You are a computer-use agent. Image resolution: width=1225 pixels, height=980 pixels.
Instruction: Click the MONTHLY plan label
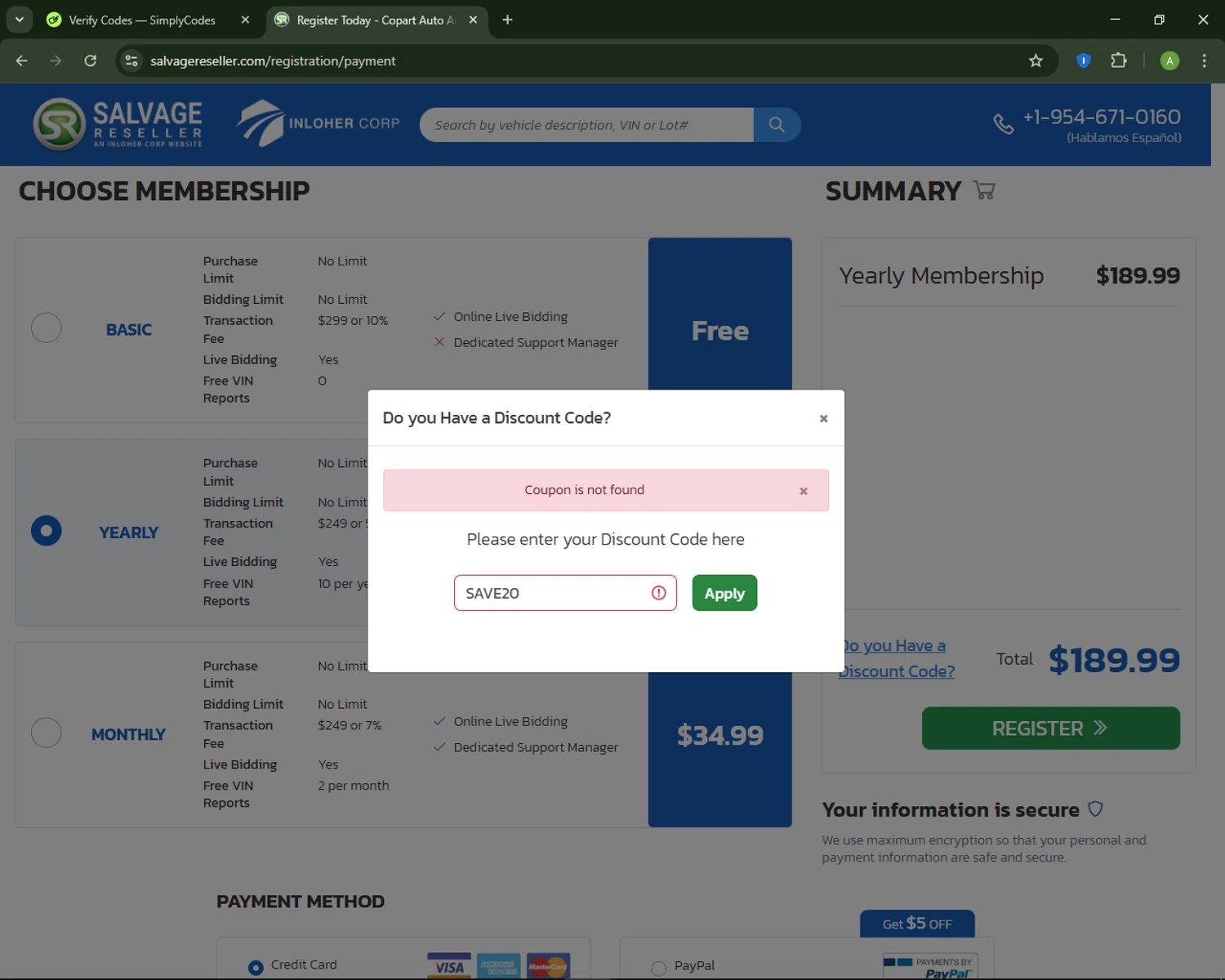[x=128, y=734]
